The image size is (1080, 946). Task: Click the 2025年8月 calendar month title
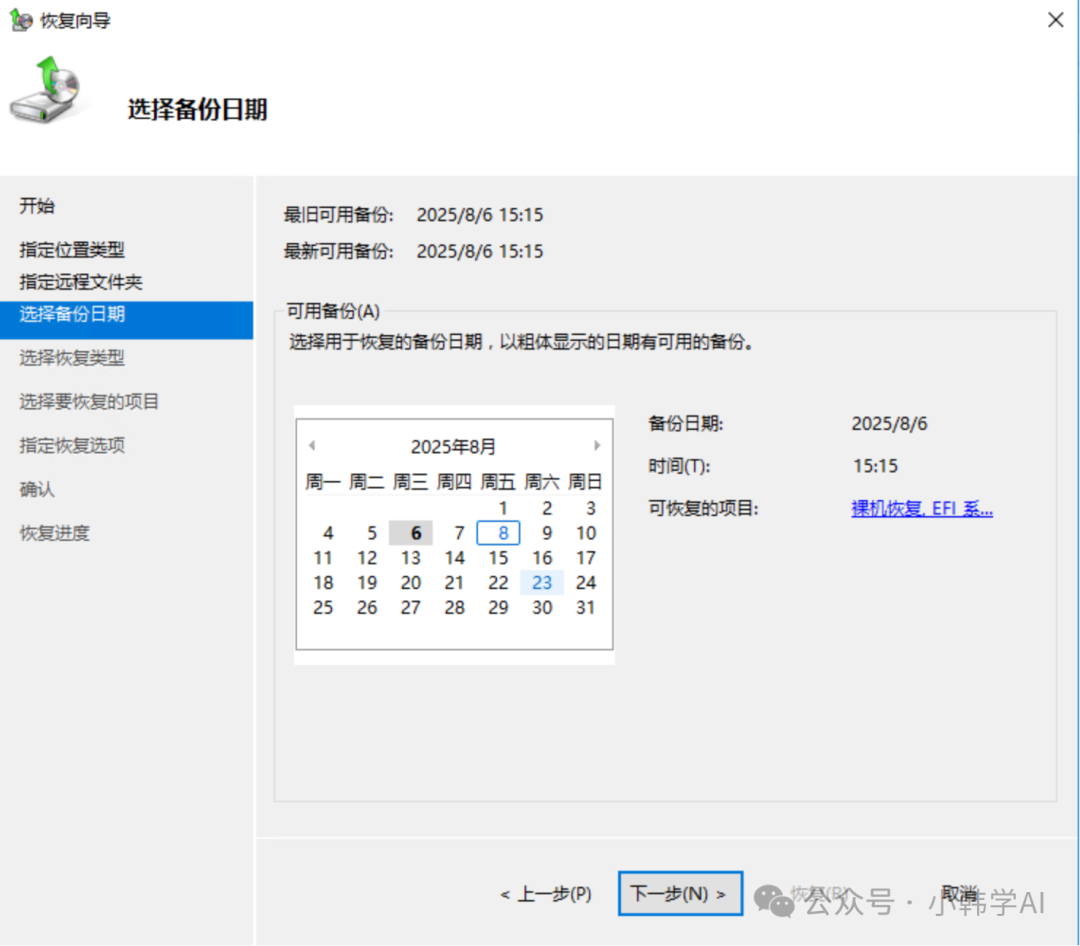453,447
